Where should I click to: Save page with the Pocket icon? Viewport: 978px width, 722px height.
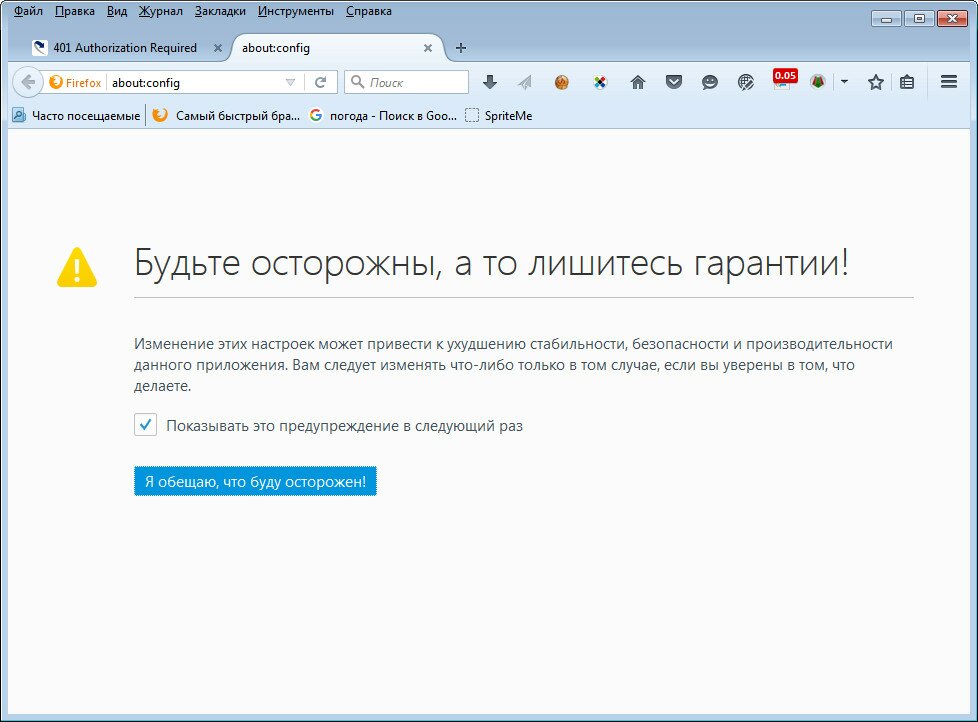(x=673, y=82)
